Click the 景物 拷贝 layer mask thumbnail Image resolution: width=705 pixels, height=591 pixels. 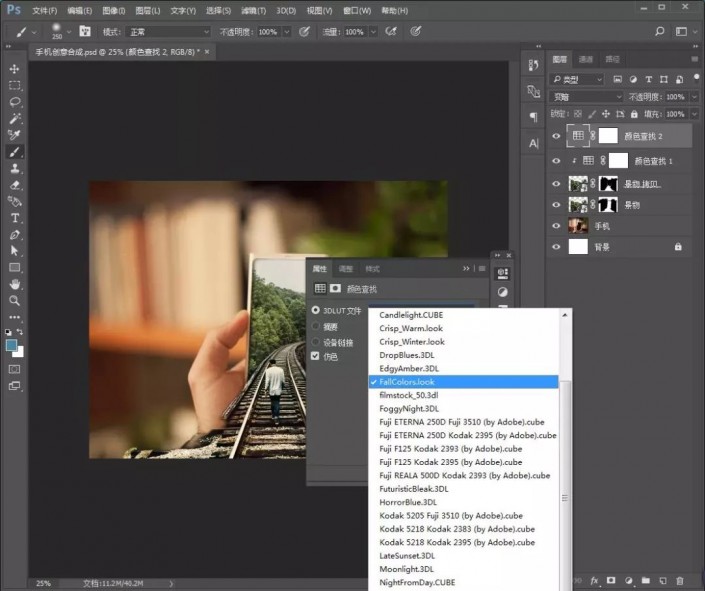tap(608, 184)
